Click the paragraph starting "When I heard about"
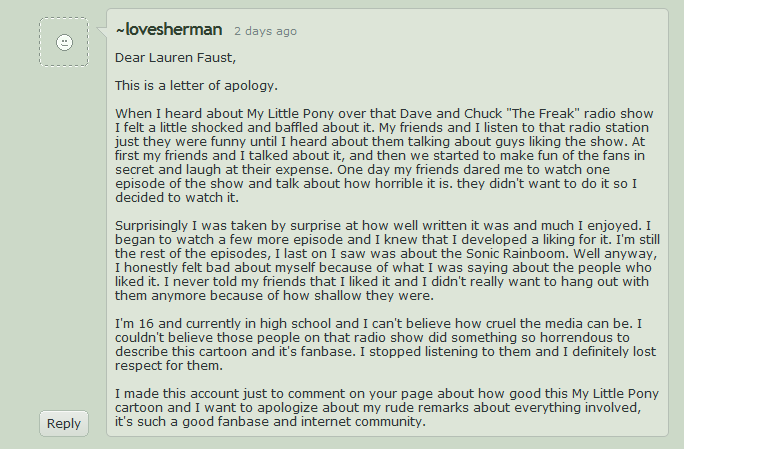Image resolution: width=777 pixels, height=449 pixels. click(386, 156)
